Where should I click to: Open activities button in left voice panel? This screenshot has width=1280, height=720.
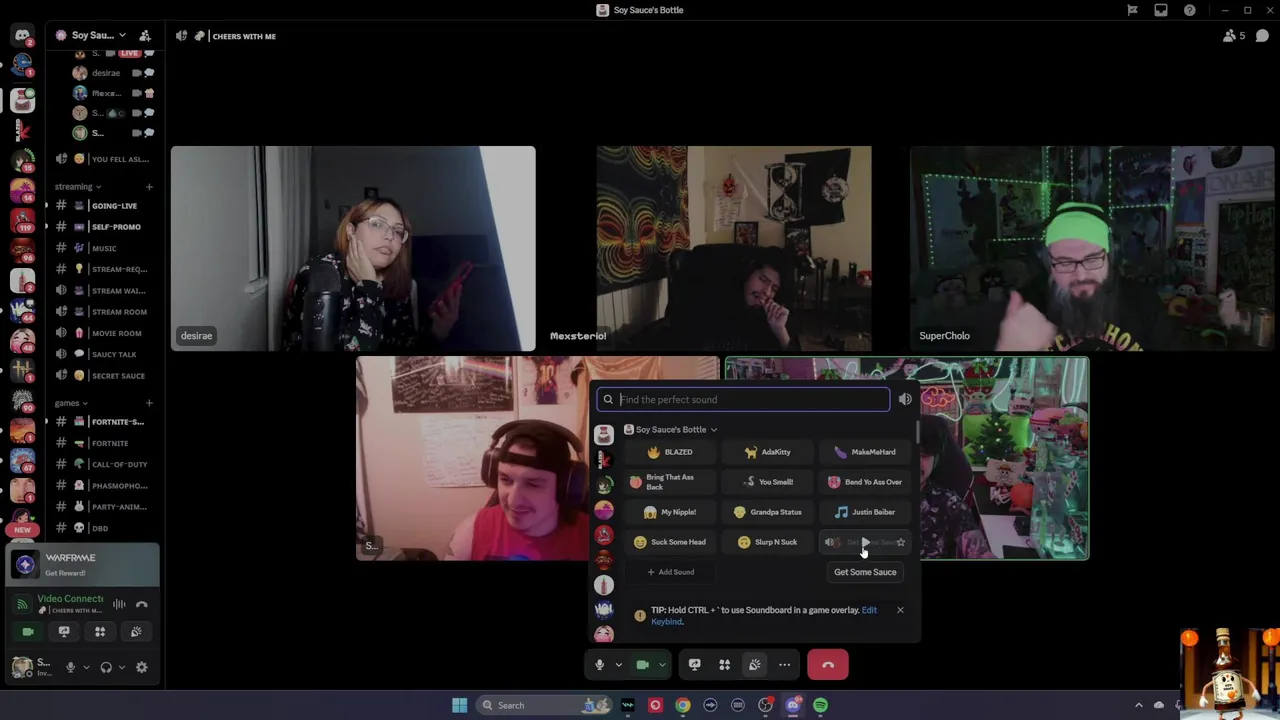pyautogui.click(x=100, y=631)
